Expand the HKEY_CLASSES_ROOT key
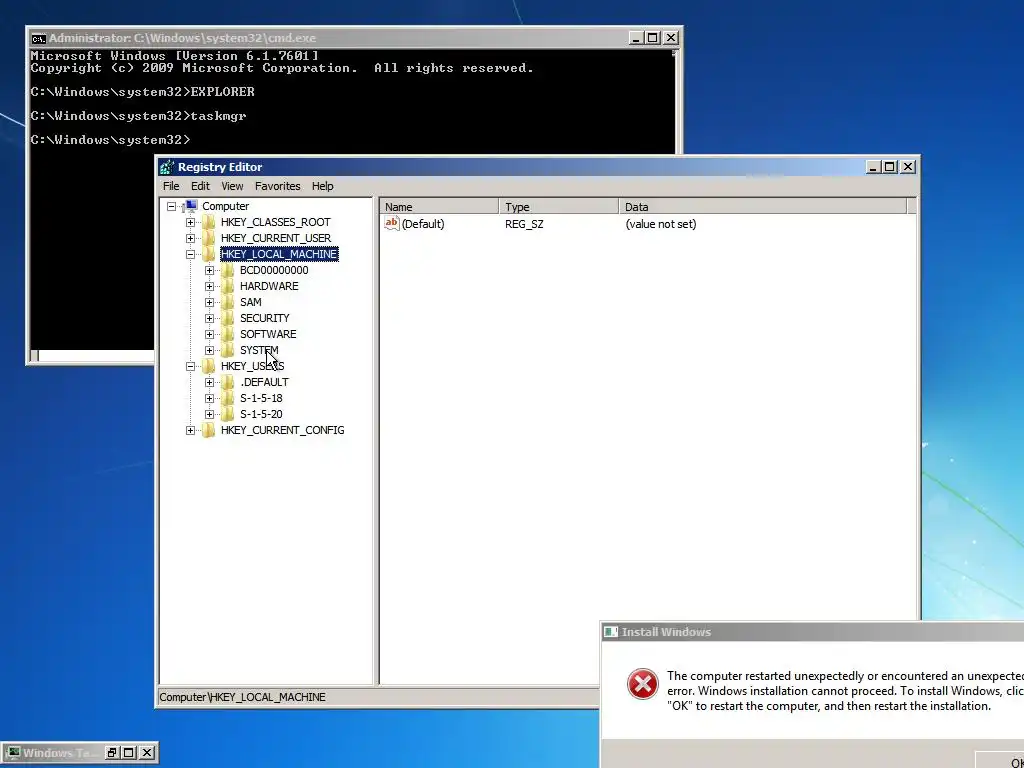Viewport: 1024px width, 768px height. tap(190, 222)
